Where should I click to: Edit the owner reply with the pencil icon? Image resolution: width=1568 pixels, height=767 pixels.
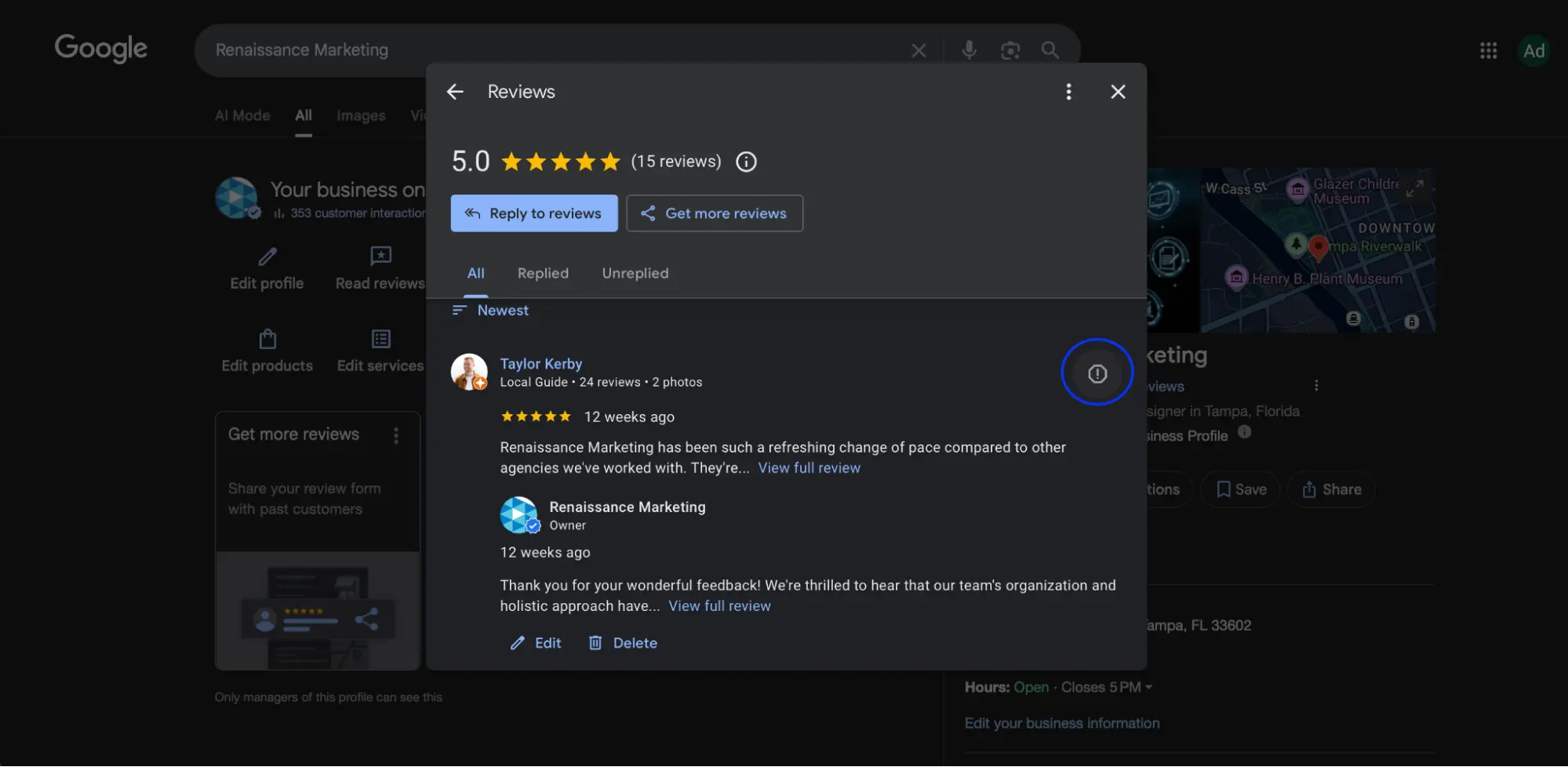[x=517, y=642]
